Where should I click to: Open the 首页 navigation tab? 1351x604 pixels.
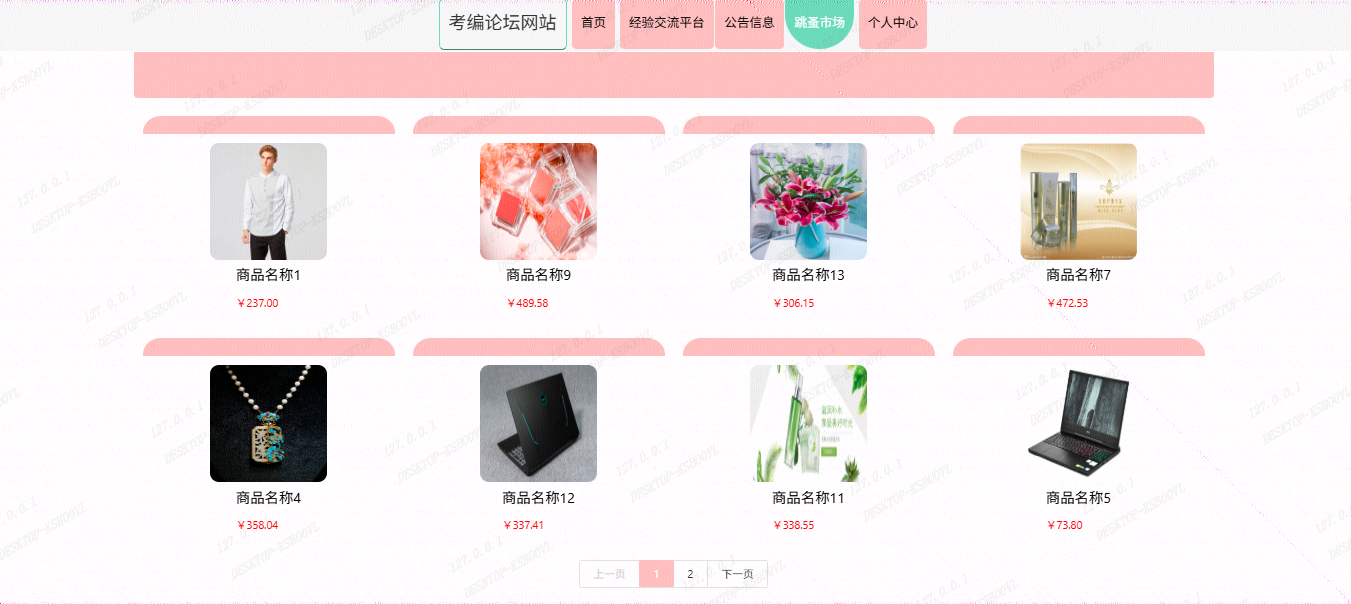[x=593, y=23]
